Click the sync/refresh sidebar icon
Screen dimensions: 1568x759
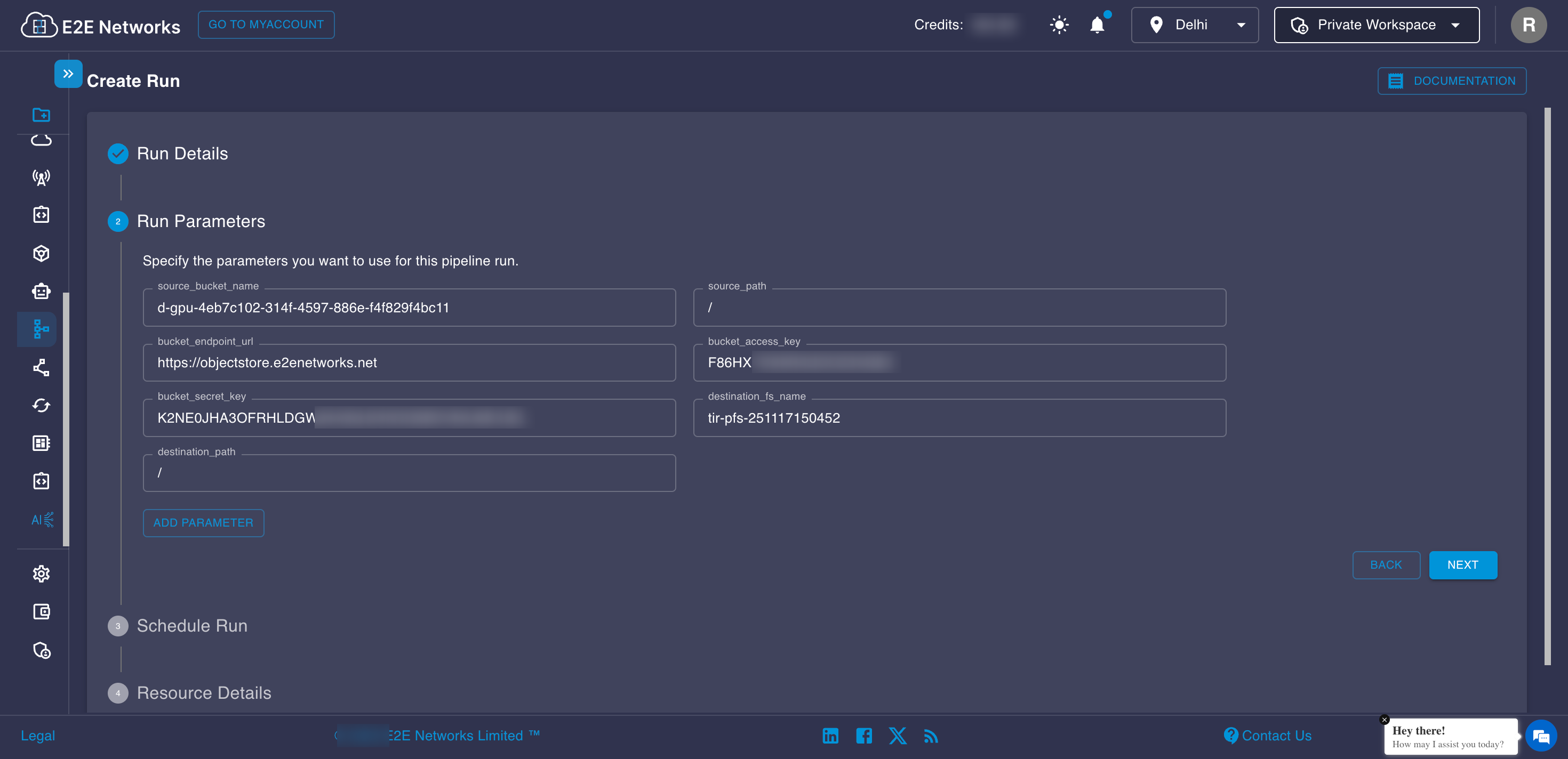click(40, 405)
